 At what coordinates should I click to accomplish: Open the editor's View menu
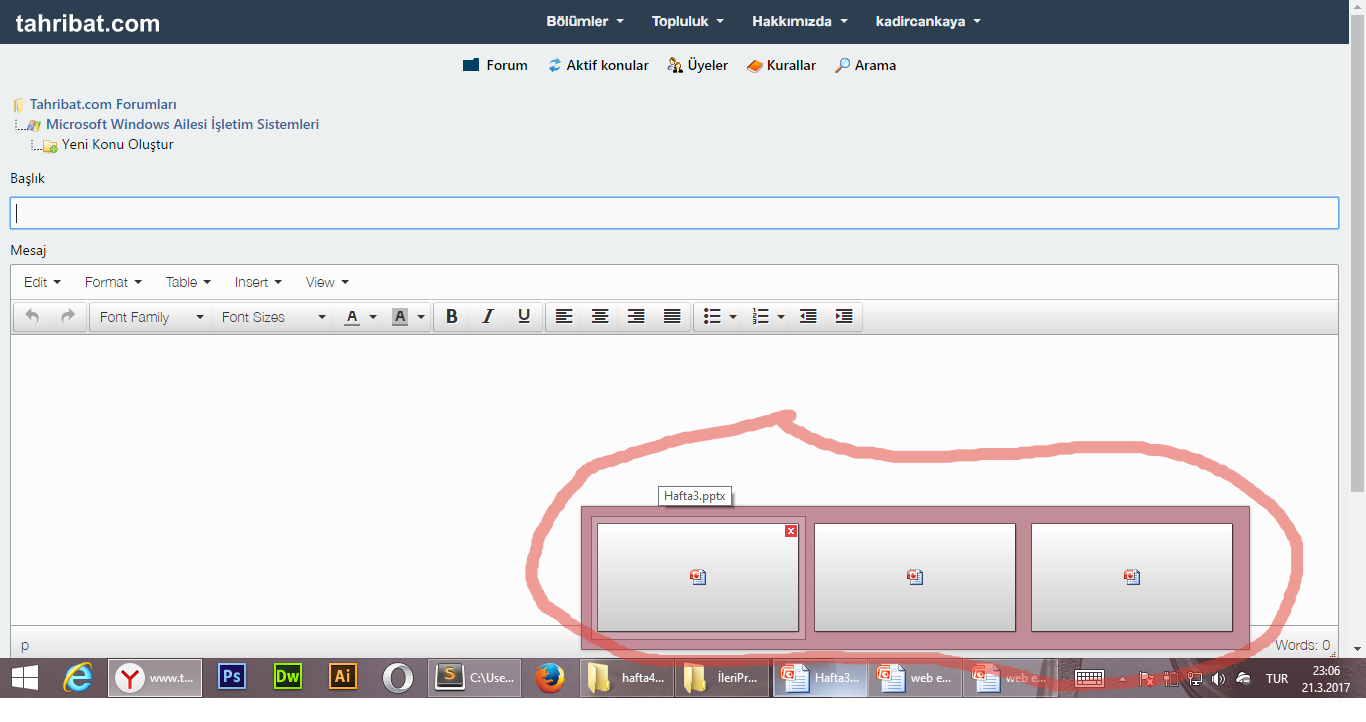(327, 282)
